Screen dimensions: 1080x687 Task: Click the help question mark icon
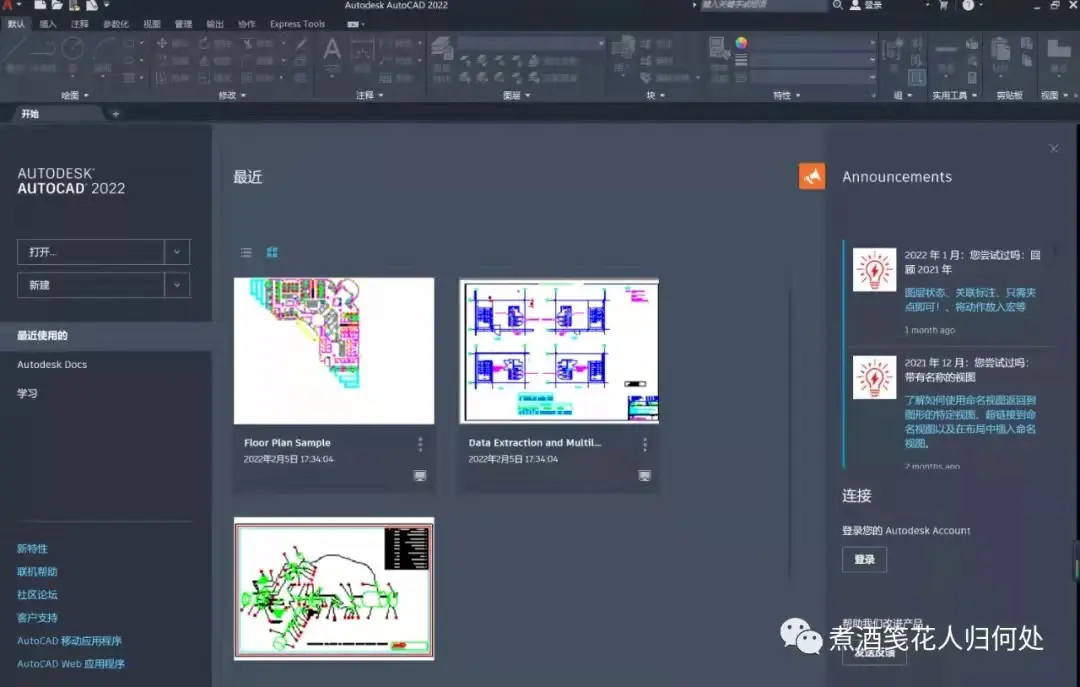pyautogui.click(x=968, y=5)
